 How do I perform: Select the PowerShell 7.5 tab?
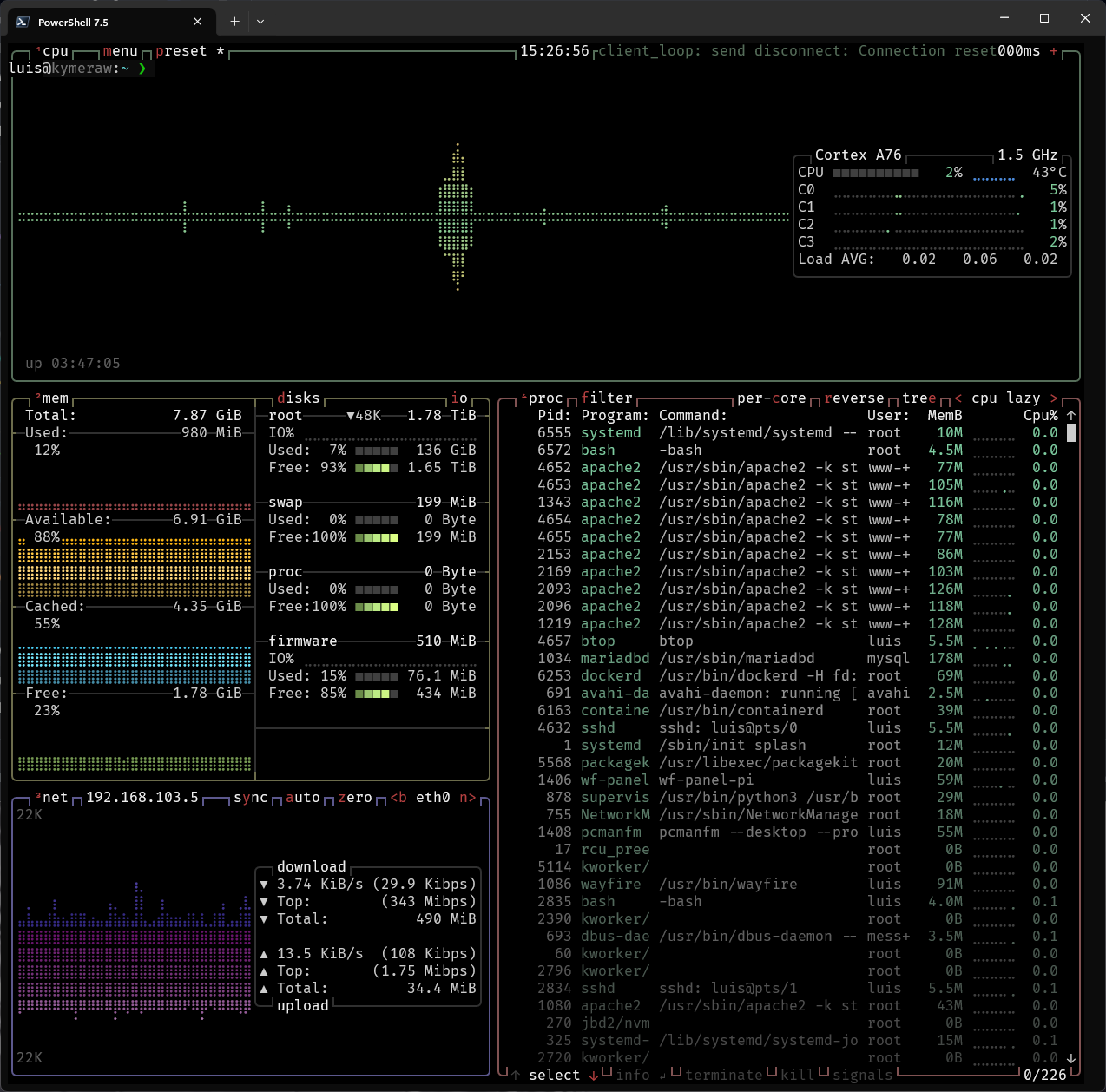coord(110,22)
